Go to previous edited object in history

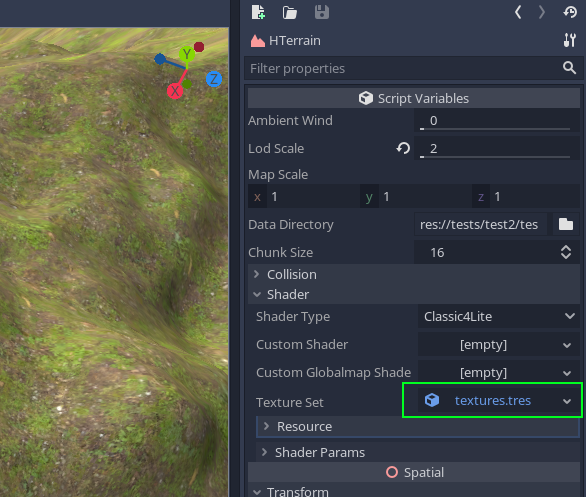point(518,12)
